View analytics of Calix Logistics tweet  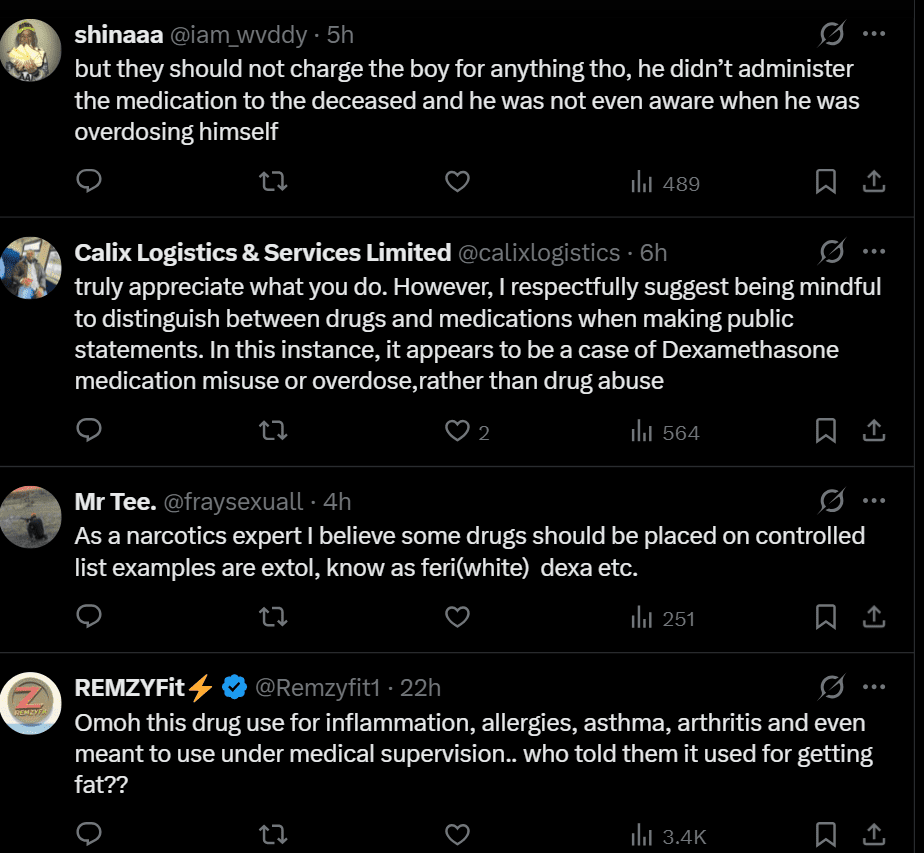tap(665, 432)
